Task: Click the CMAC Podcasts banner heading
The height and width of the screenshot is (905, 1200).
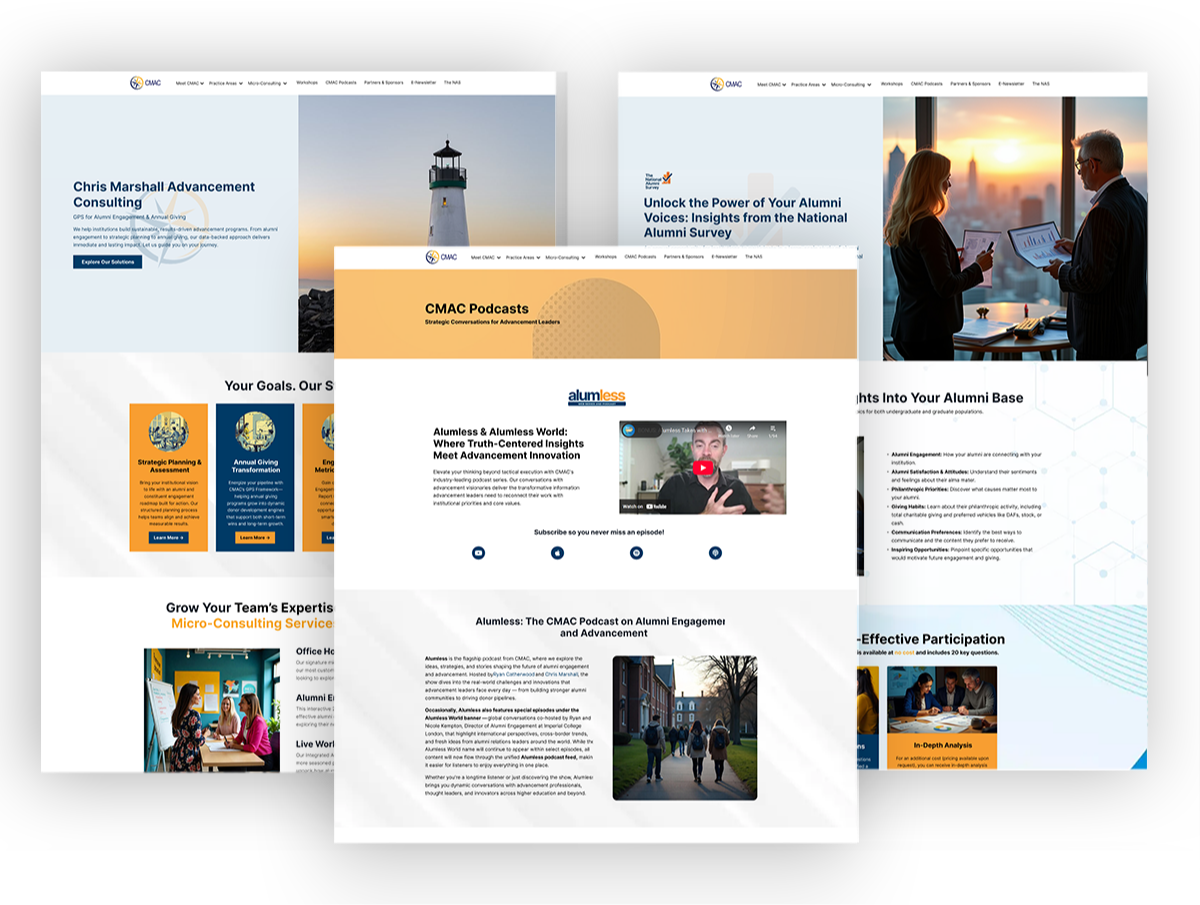Action: point(477,309)
